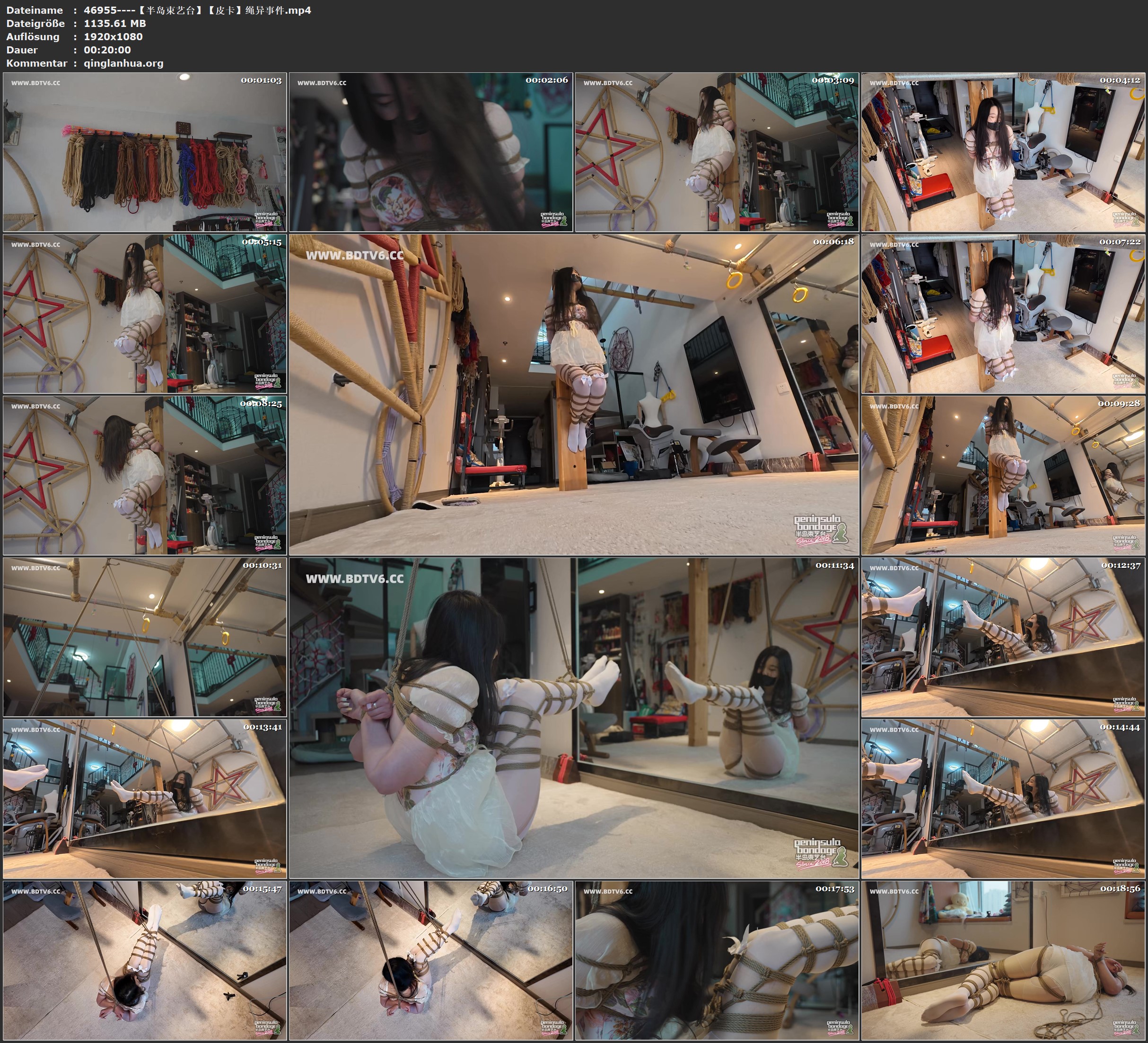Click the Kommentar value qinglanhua.org

[123, 63]
